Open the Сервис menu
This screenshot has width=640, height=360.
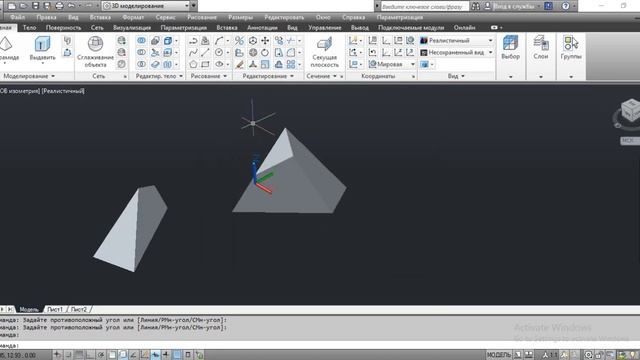165,17
